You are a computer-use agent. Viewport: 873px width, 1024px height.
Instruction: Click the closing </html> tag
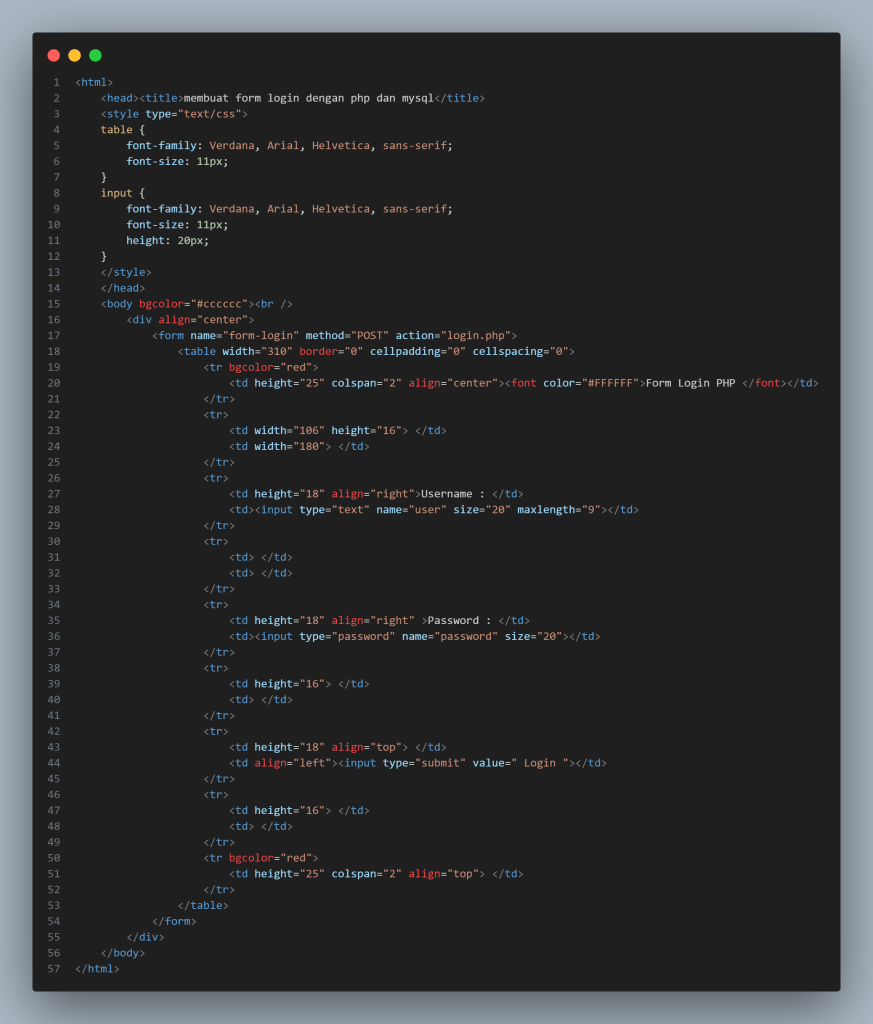tap(97, 969)
